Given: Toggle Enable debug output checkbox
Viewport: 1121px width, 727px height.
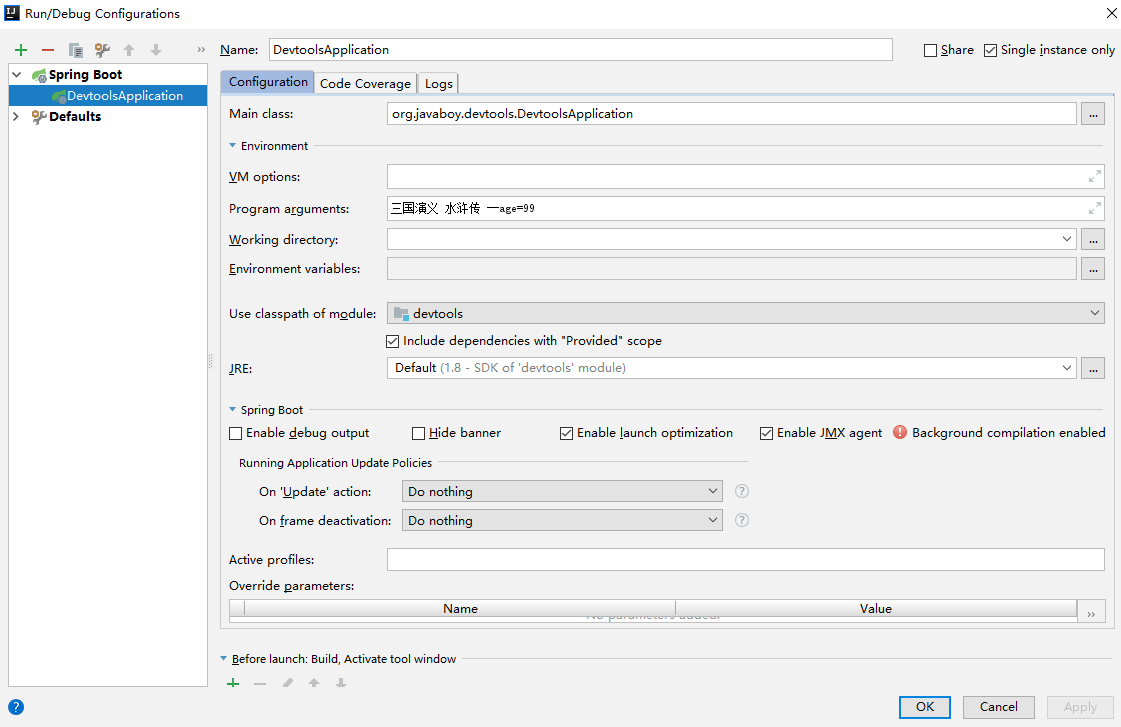Looking at the screenshot, I should click(236, 433).
